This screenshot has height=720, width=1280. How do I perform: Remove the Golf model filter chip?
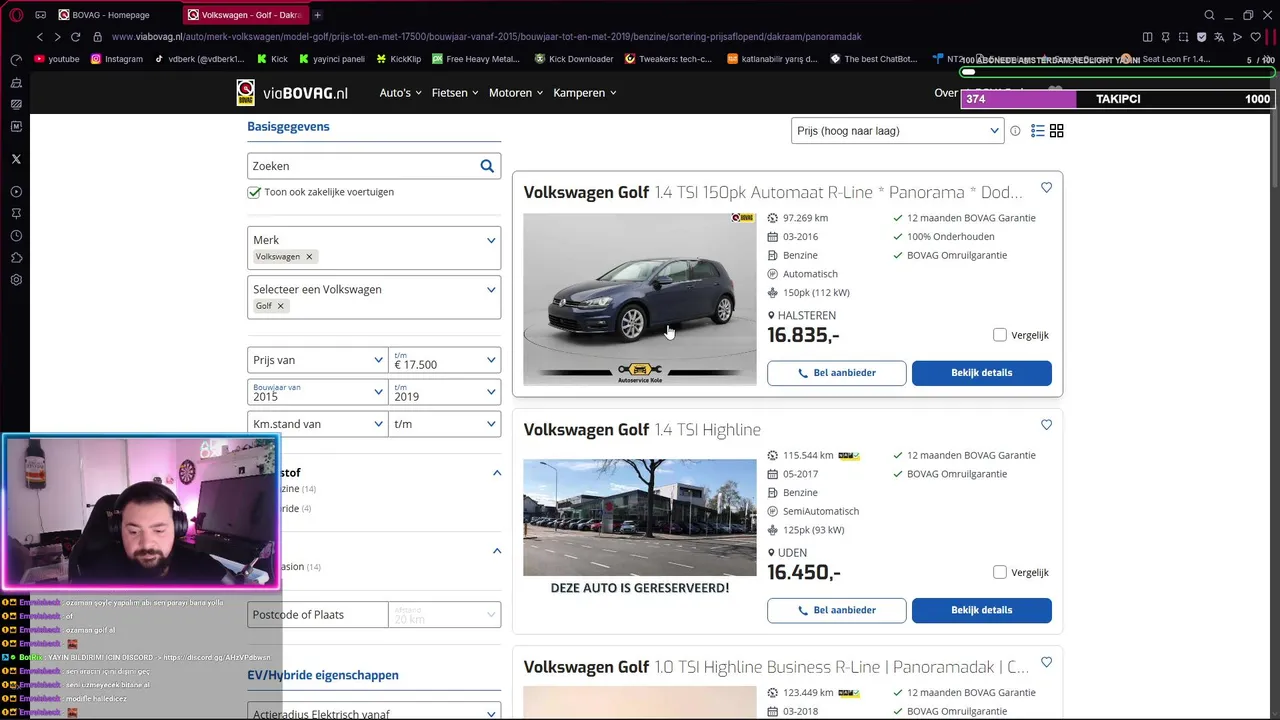pos(280,306)
